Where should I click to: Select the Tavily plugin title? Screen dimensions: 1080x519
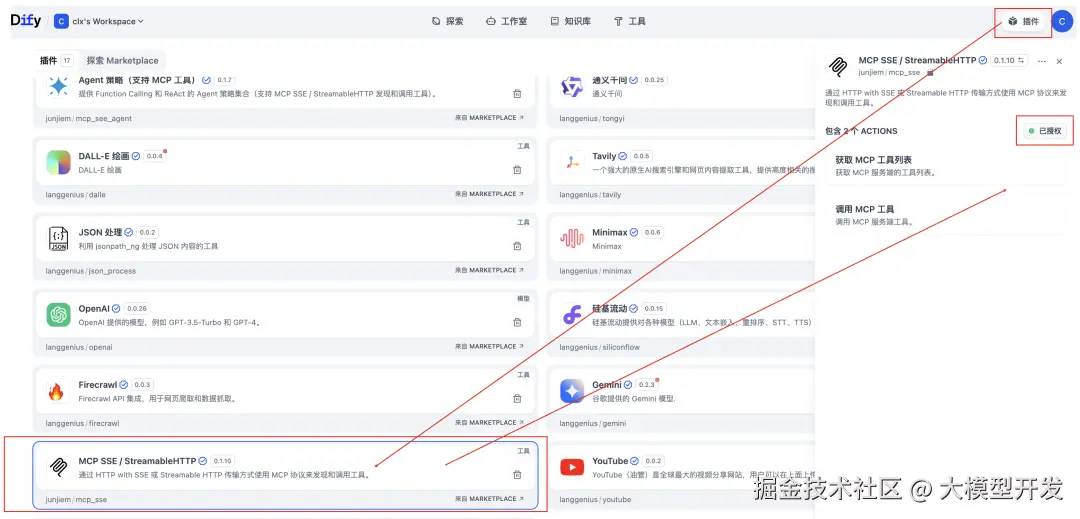[x=604, y=156]
